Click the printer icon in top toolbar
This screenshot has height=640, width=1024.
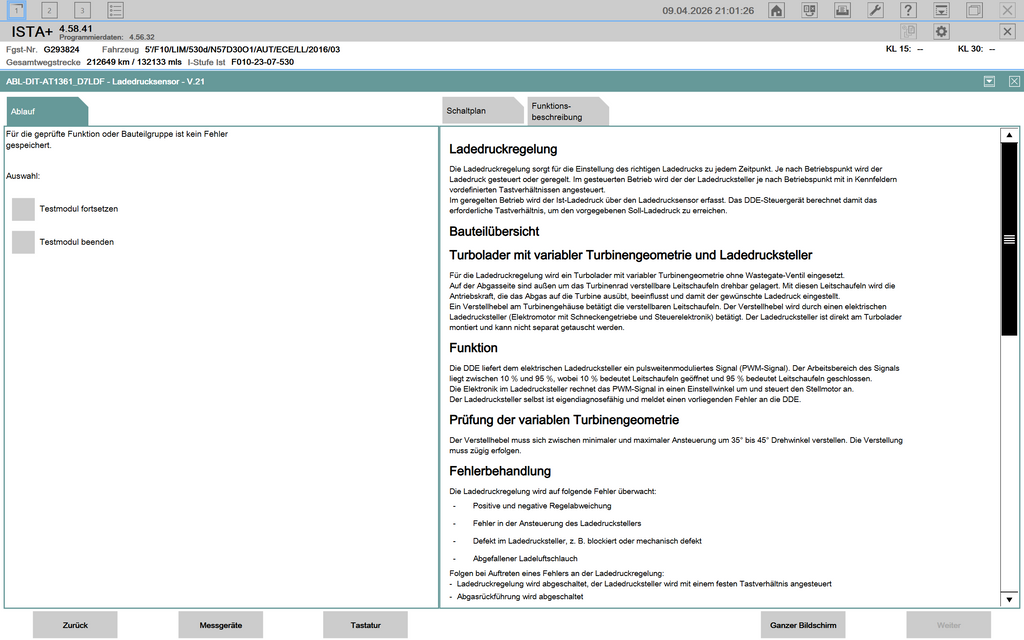842,10
